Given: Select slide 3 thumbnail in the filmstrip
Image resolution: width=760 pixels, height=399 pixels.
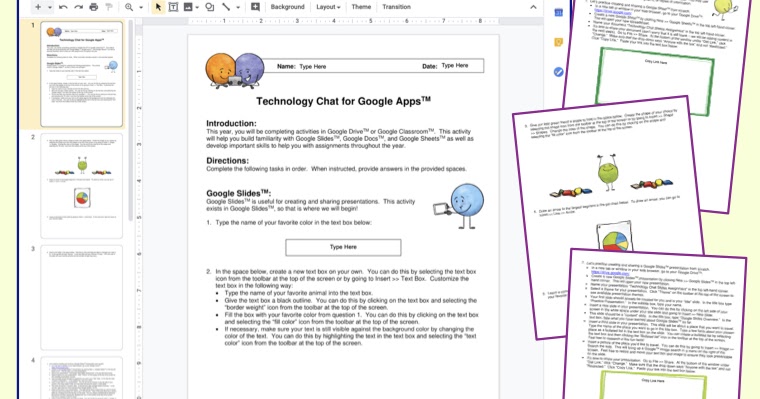Looking at the screenshot, I should 81,298.
